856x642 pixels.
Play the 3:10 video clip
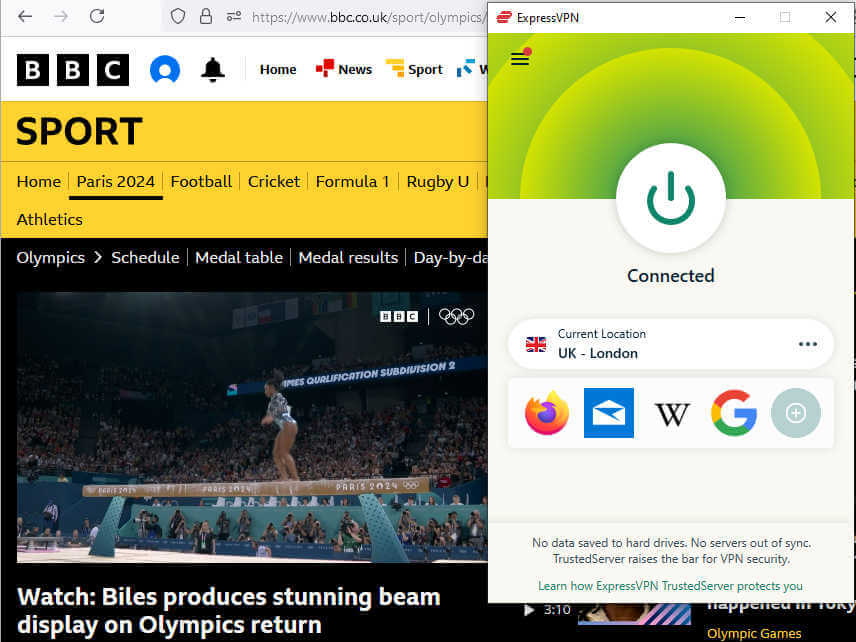point(547,610)
